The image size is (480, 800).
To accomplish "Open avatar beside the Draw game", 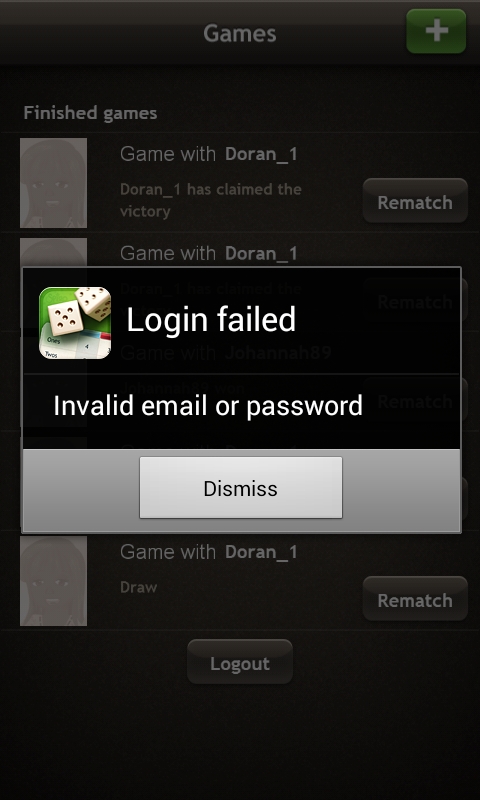I will 54,581.
